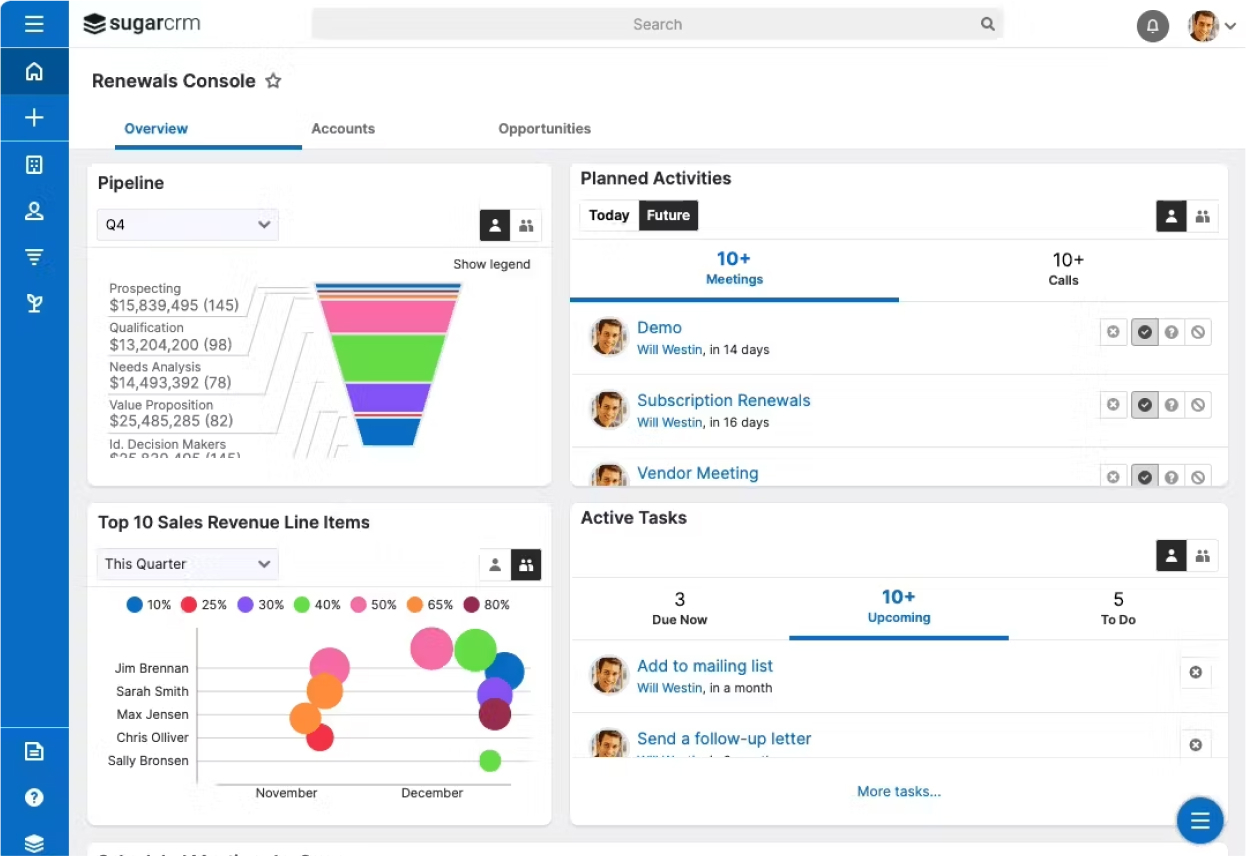Open the plant sprout icon in sidebar
This screenshot has width=1246, height=856.
[34, 304]
